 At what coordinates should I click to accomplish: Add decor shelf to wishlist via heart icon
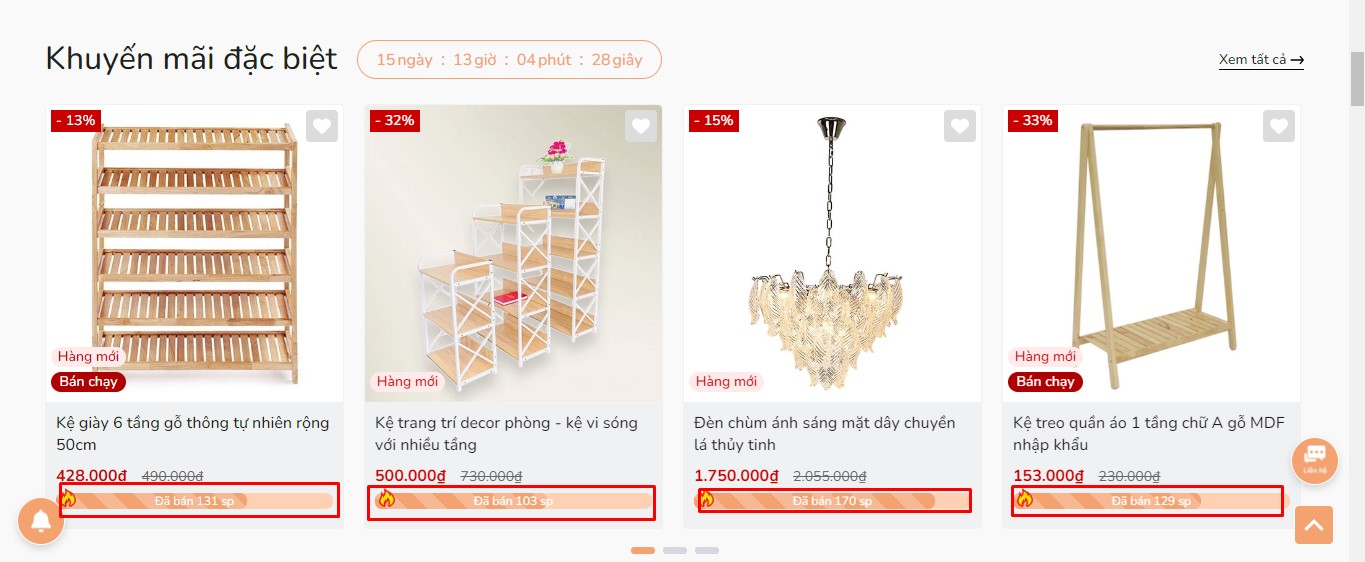pyautogui.click(x=641, y=127)
